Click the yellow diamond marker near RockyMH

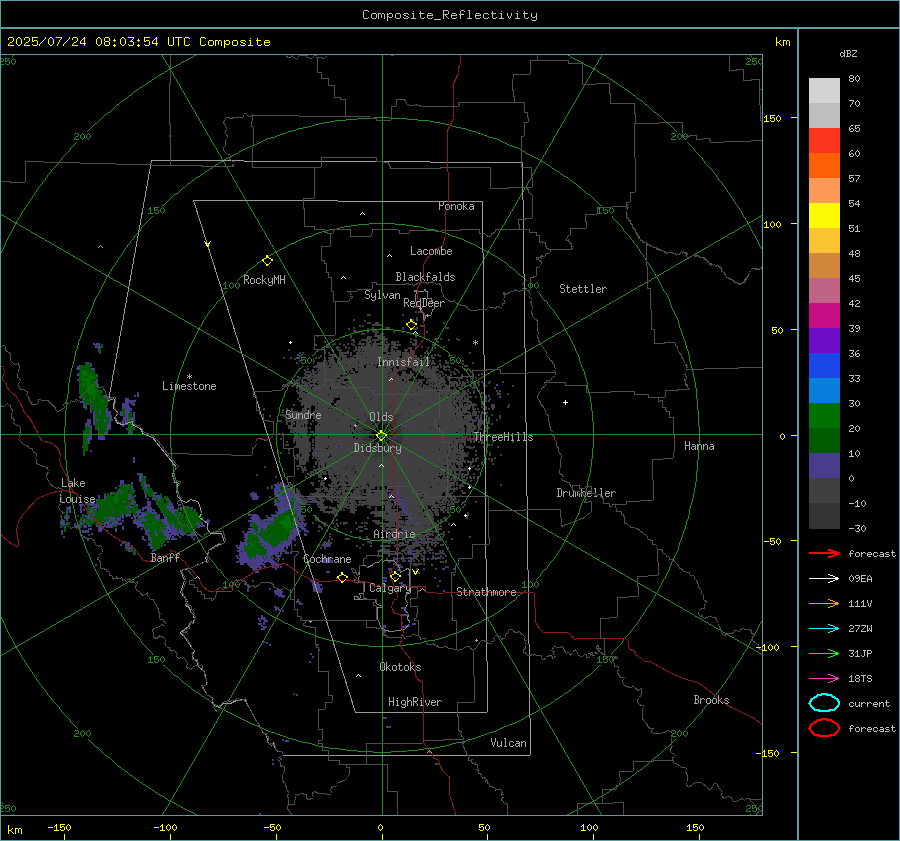267,261
